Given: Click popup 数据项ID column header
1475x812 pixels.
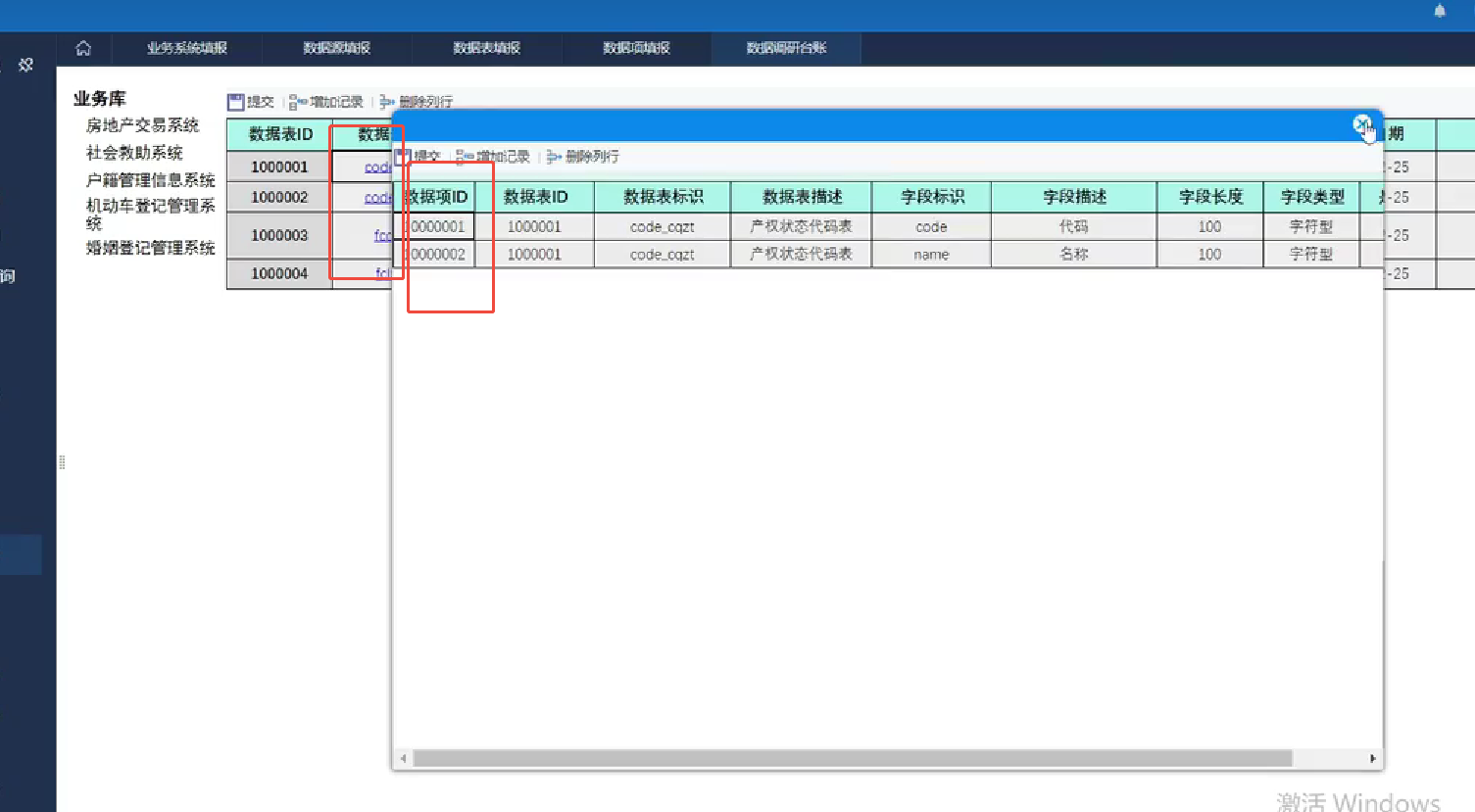Looking at the screenshot, I should click(435, 197).
